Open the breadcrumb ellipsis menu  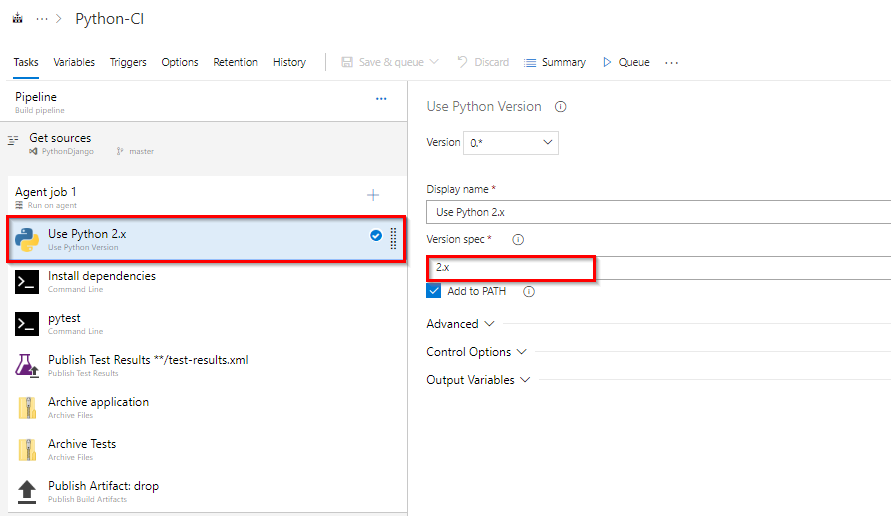click(42, 19)
